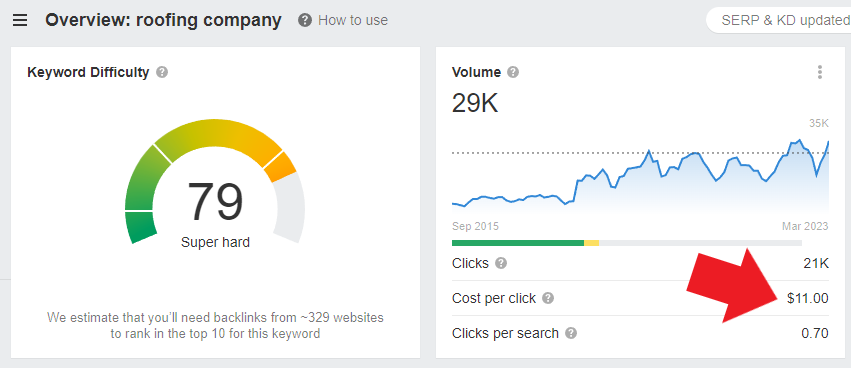Click the Keyword Difficulty heading
The image size is (851, 368).
click(88, 72)
